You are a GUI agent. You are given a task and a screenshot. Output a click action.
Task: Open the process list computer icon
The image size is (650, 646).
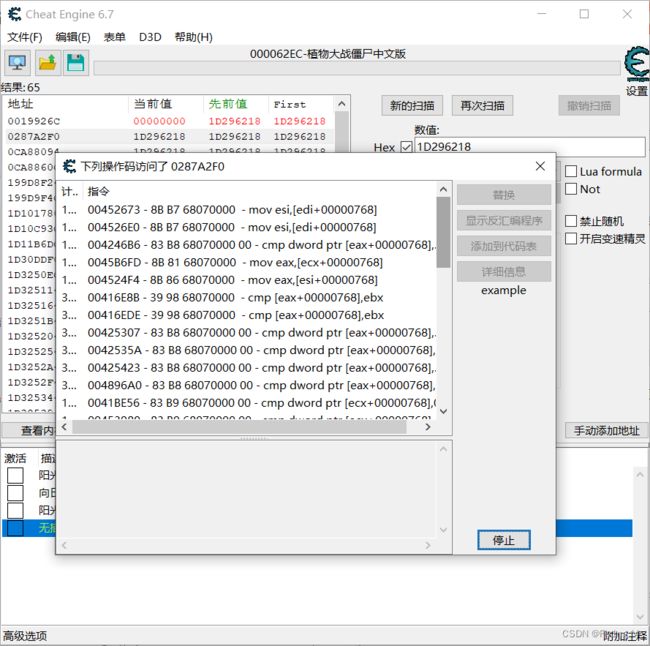(17, 63)
